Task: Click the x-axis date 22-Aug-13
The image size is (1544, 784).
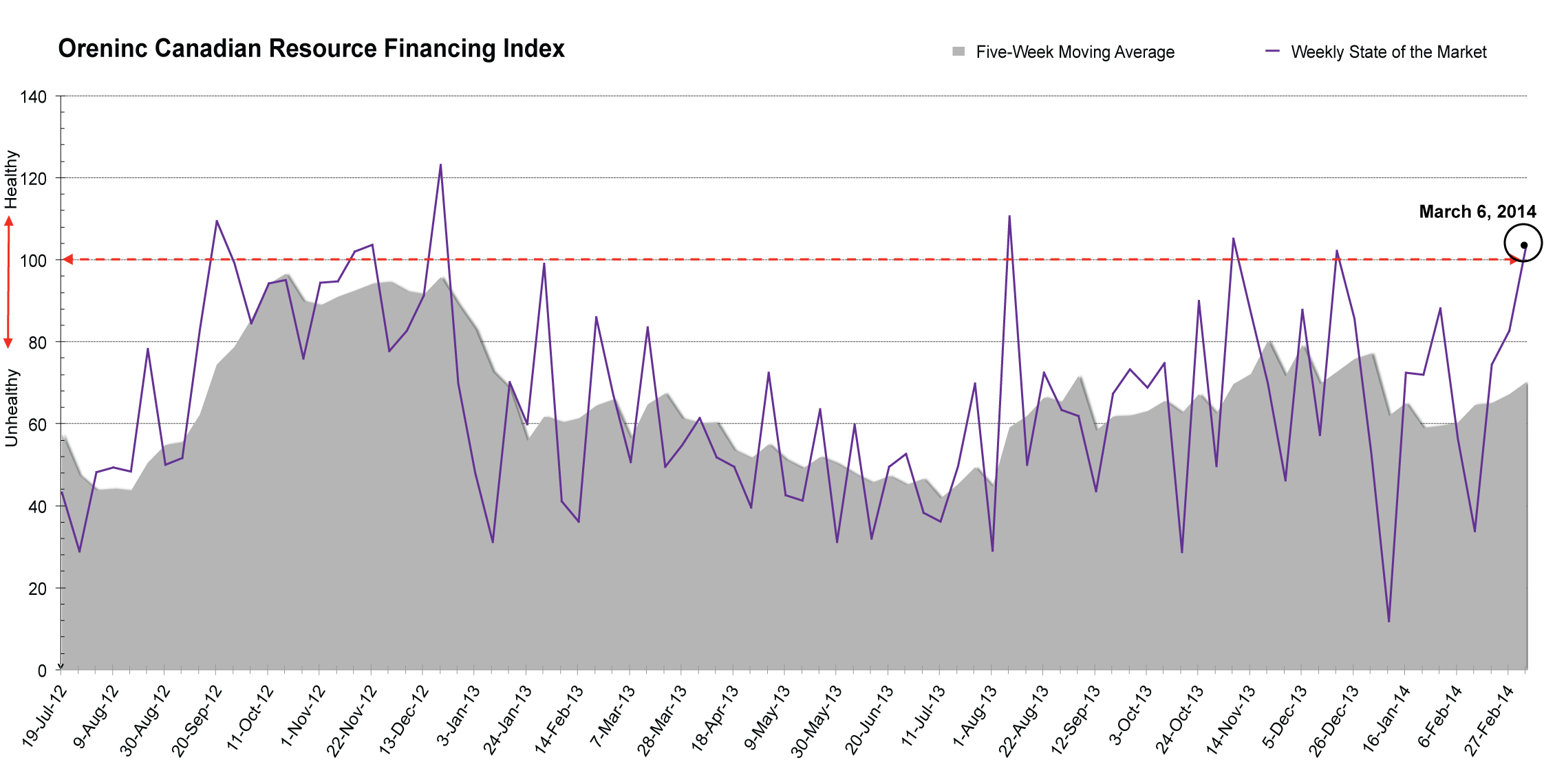Action: tap(1024, 720)
